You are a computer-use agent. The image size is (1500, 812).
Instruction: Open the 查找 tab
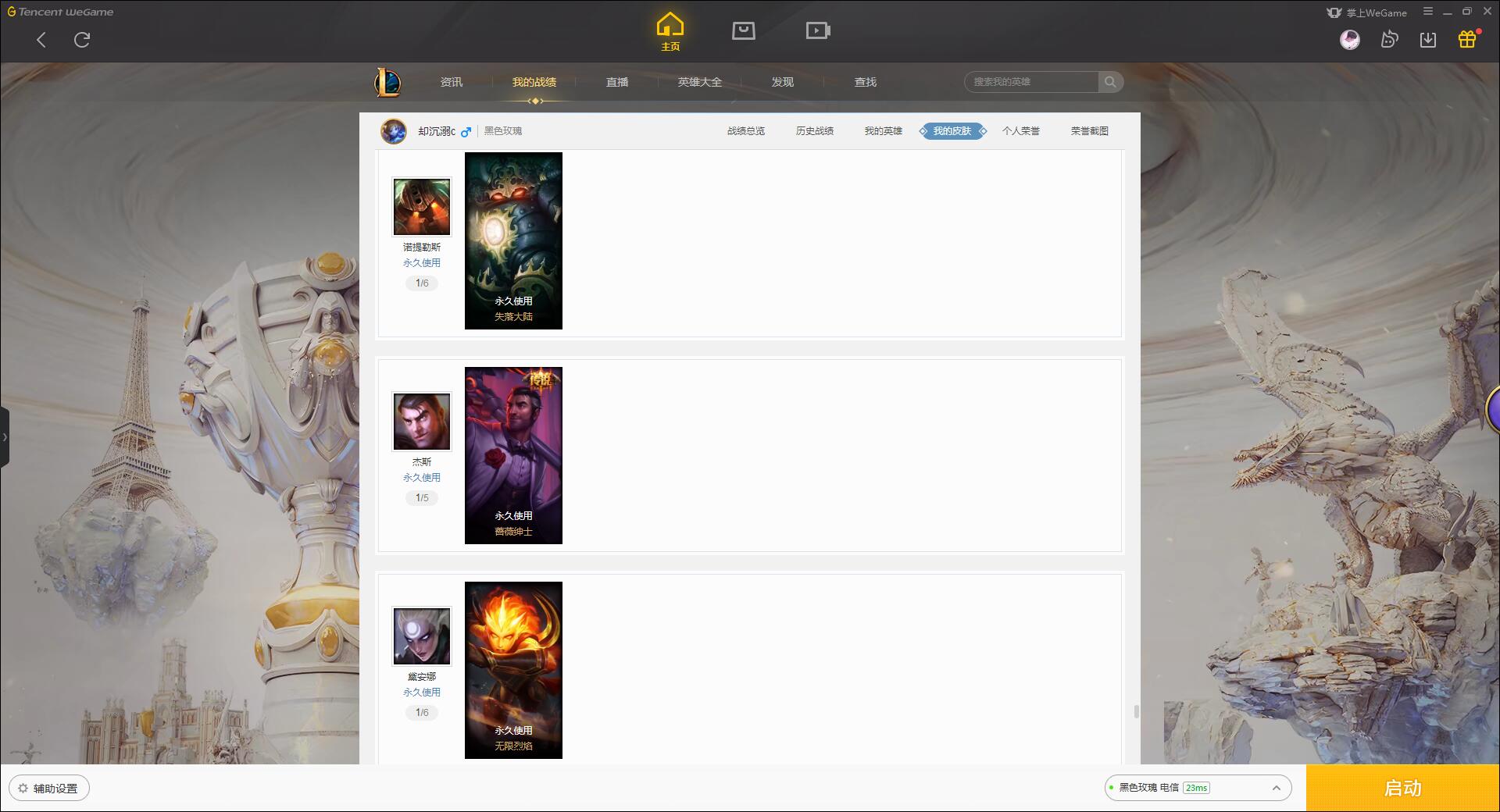coord(866,82)
